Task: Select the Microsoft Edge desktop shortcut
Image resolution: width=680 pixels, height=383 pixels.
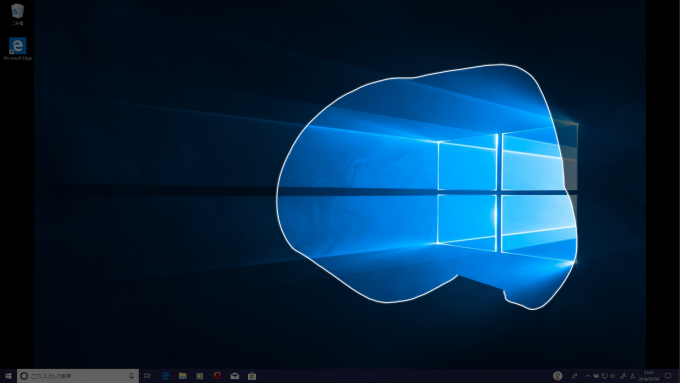Action: click(17, 49)
